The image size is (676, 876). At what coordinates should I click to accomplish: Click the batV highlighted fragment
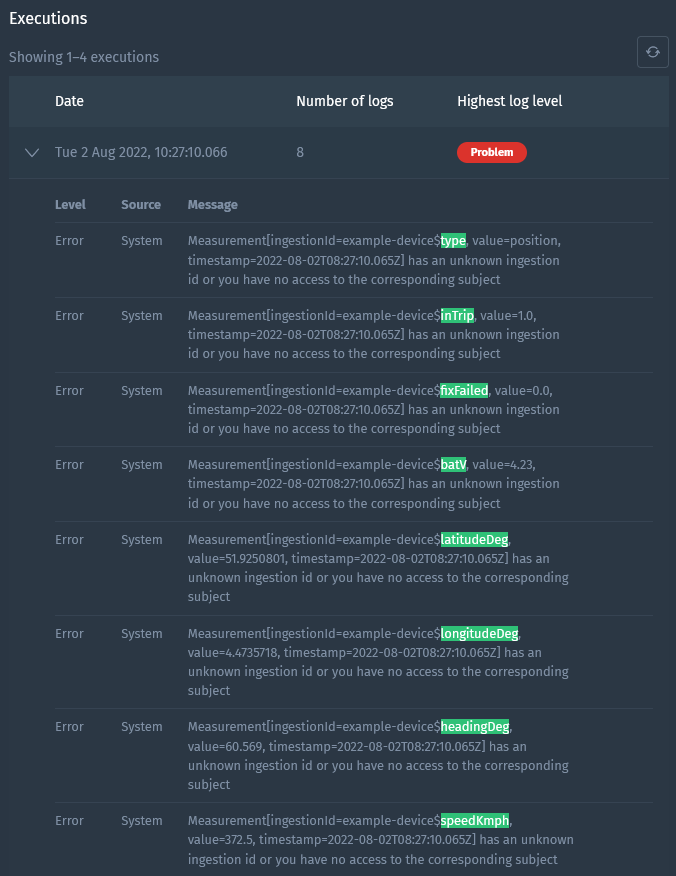pyautogui.click(x=452, y=464)
